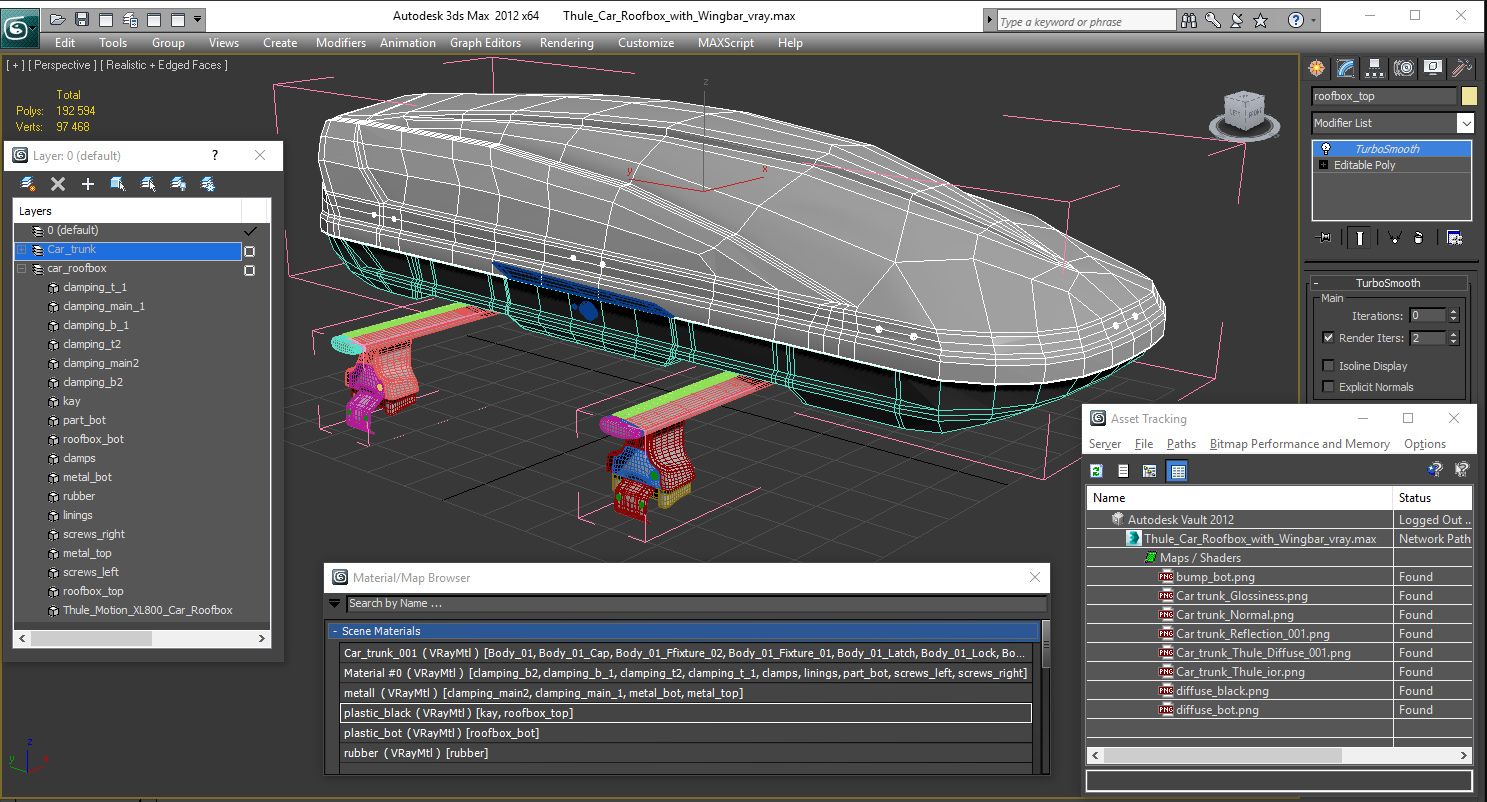
Task: Click the Search by Name field
Action: coord(696,603)
